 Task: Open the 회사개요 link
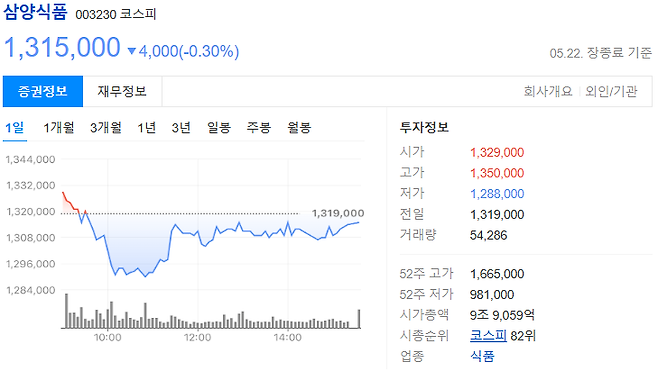tap(548, 91)
